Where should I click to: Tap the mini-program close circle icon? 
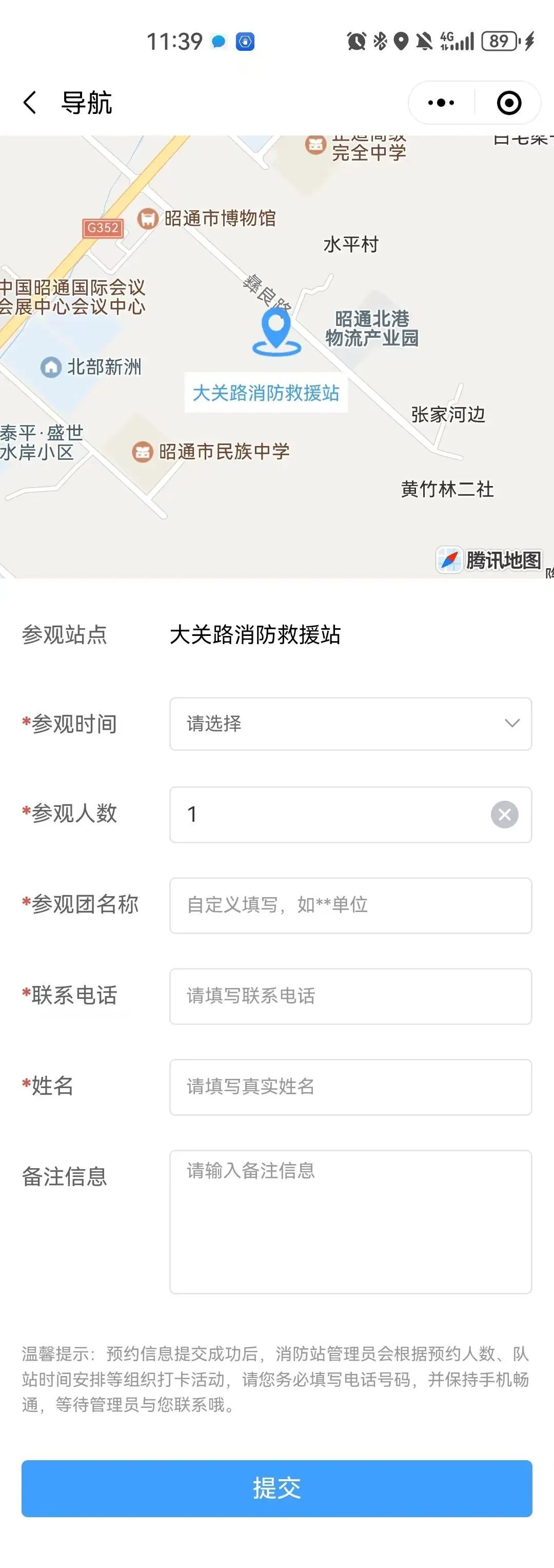tap(508, 103)
